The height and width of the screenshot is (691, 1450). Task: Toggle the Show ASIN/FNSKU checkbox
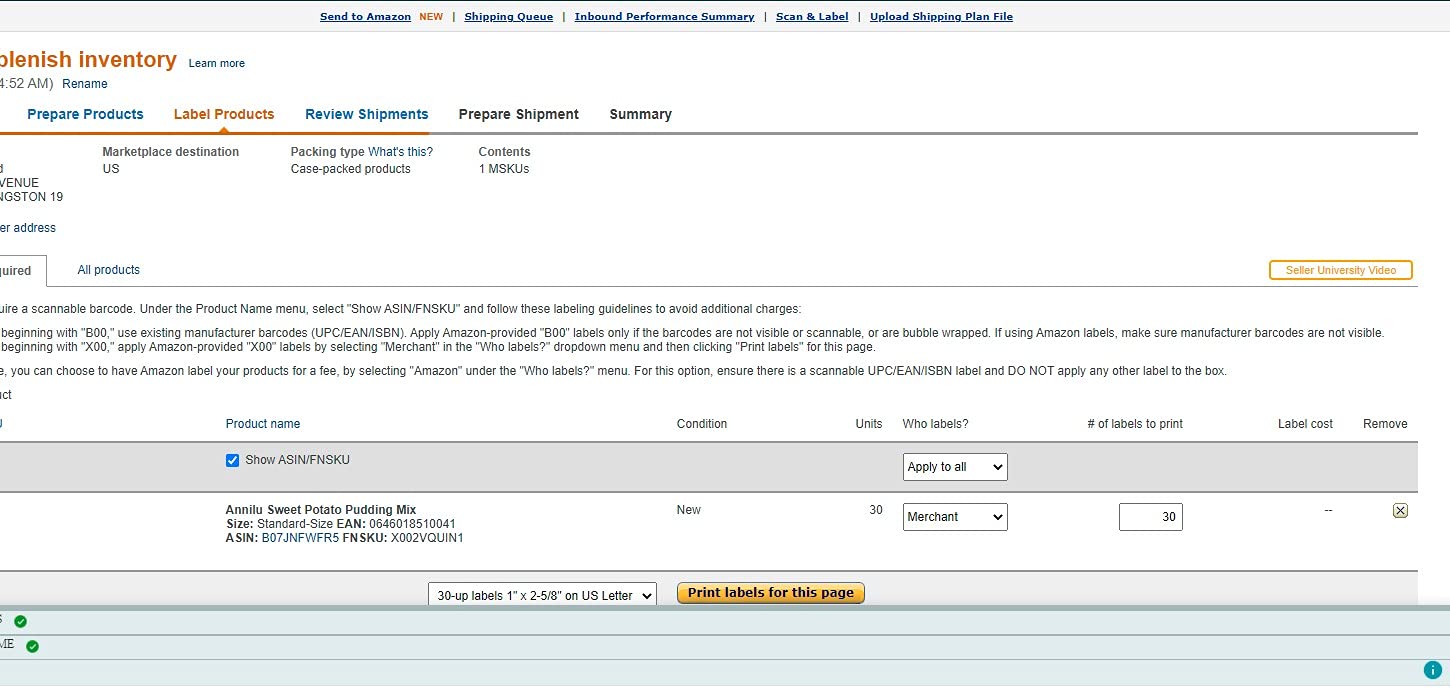(x=233, y=460)
